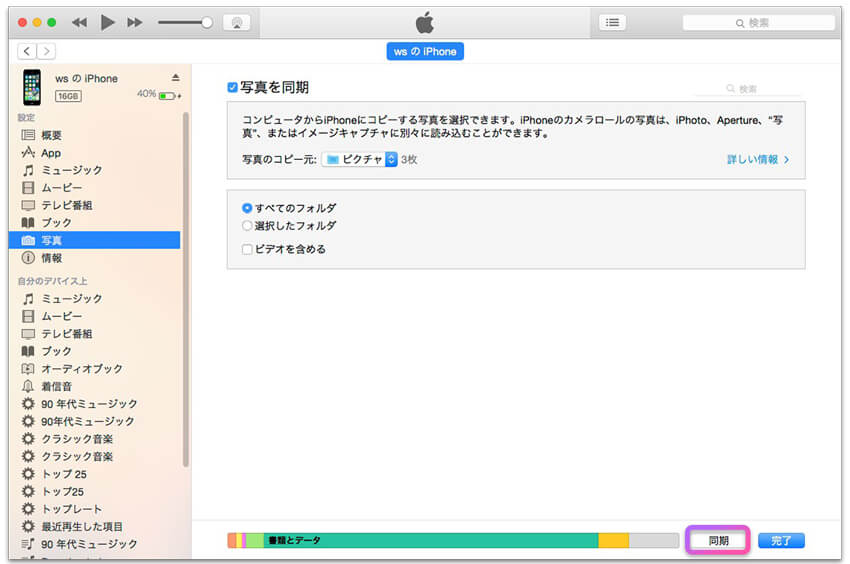
Task: Click 詳しい情報 link
Action: point(758,159)
